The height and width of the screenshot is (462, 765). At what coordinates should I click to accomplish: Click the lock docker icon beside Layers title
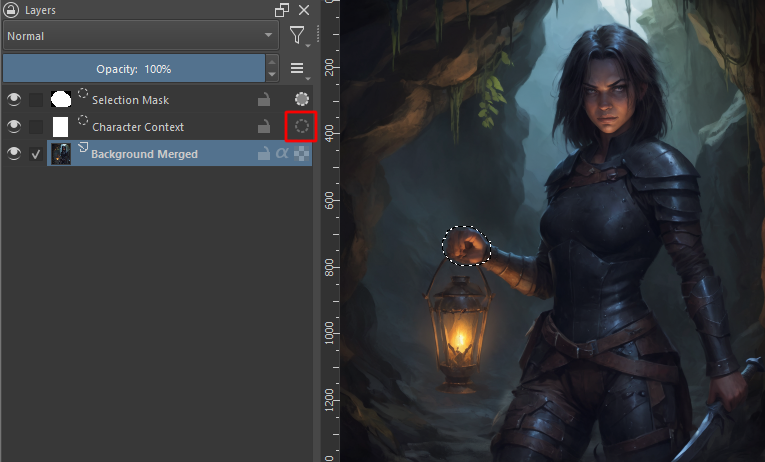pyautogui.click(x=10, y=10)
